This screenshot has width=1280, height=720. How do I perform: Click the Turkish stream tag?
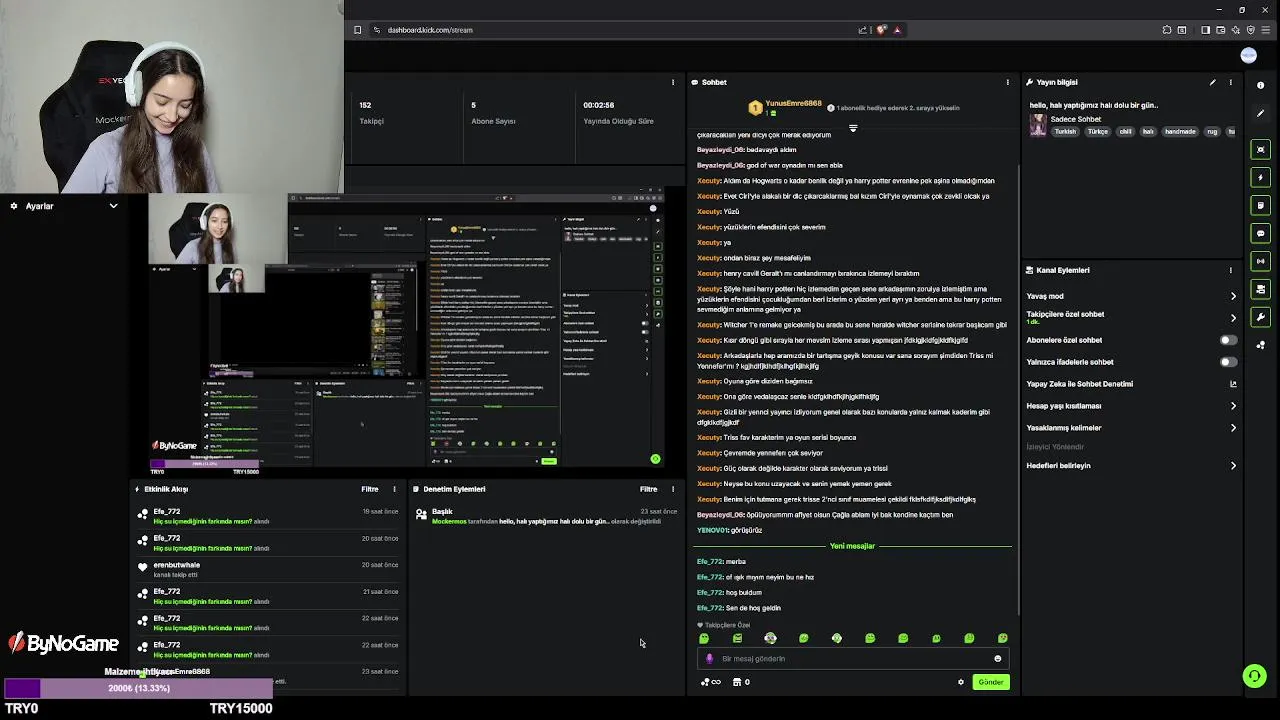(x=1065, y=132)
